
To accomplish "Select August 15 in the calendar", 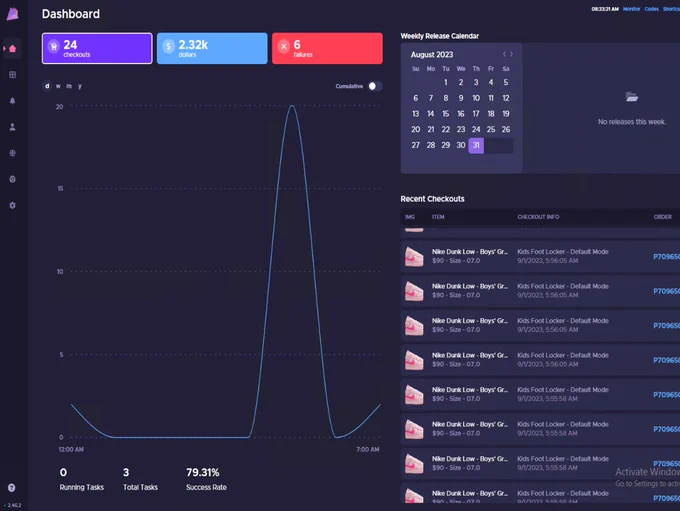I will tap(446, 114).
